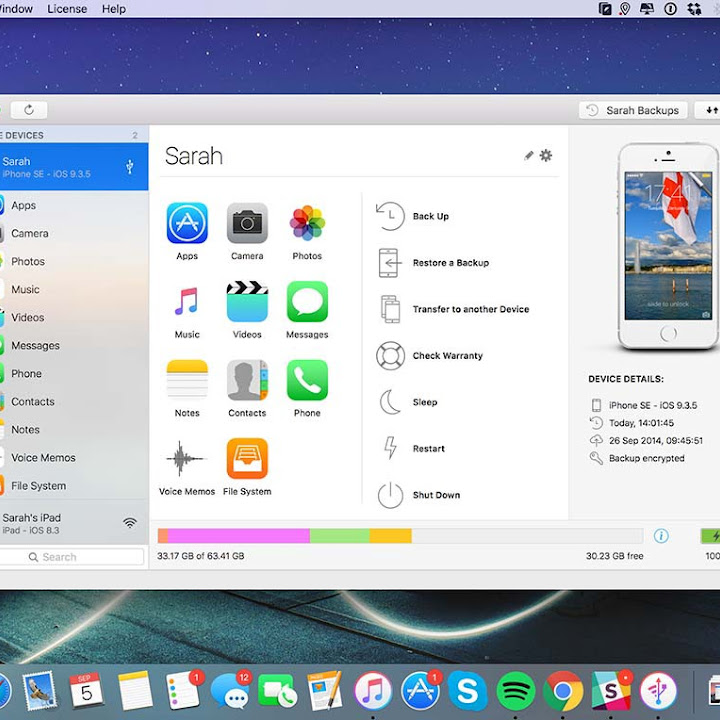Screen dimensions: 720x720
Task: Click the Back Up clock icon
Action: pyautogui.click(x=390, y=216)
